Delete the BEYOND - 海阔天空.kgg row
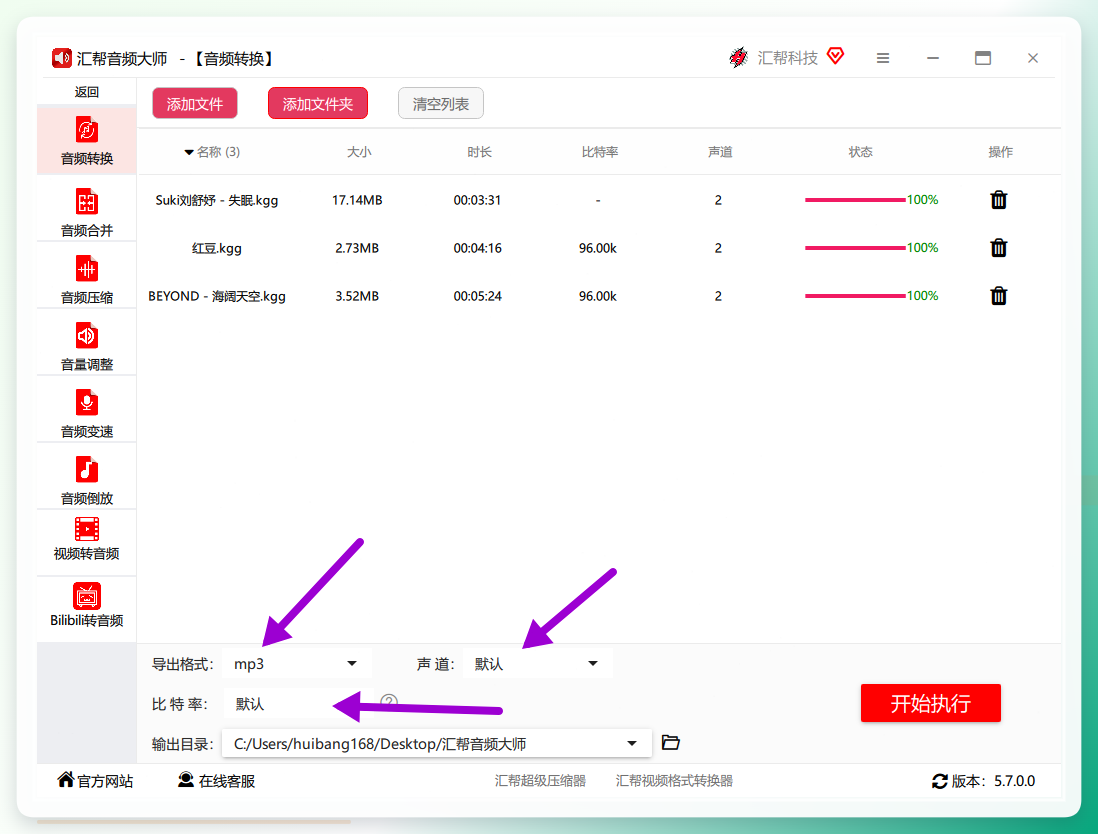 [x=999, y=296]
